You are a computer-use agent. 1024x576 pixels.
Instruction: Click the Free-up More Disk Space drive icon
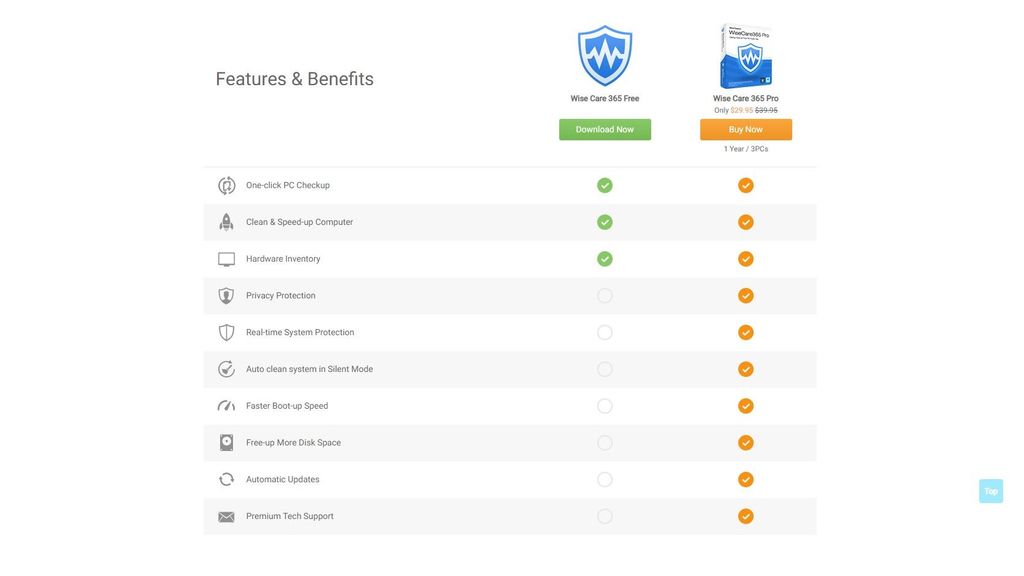[226, 442]
